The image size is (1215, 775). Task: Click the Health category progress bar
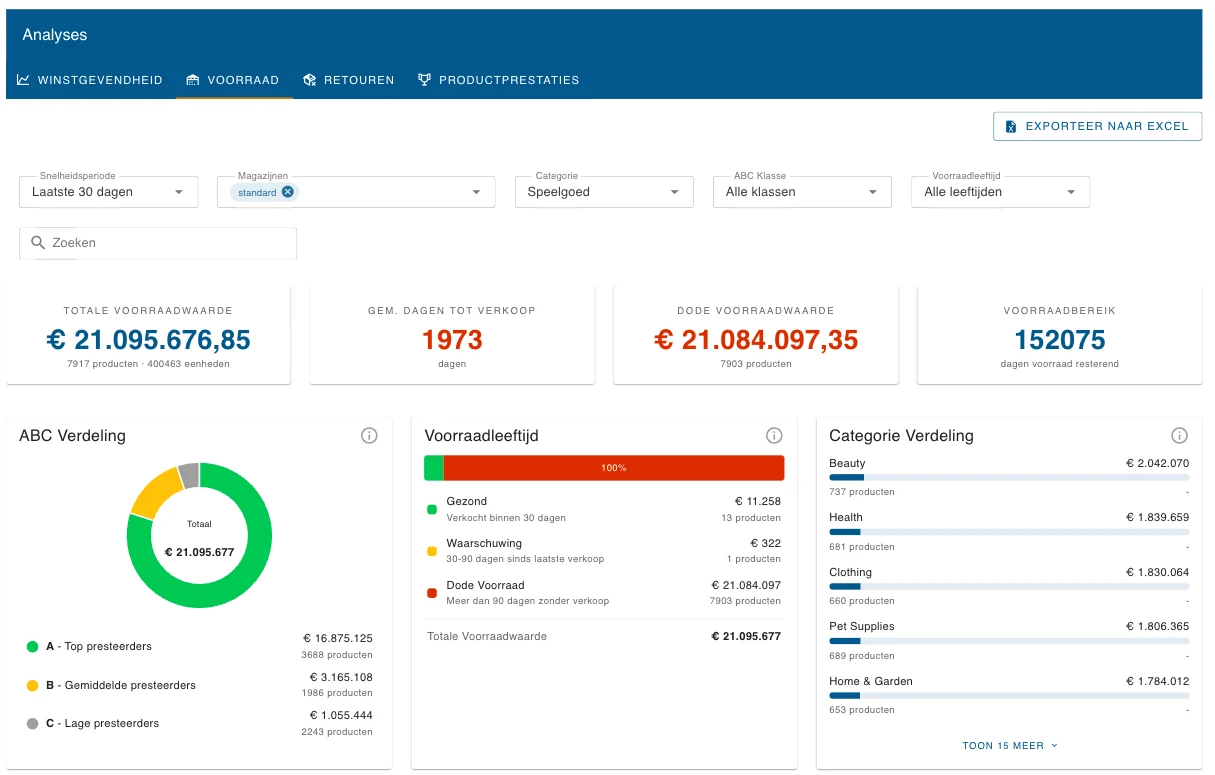(1009, 532)
